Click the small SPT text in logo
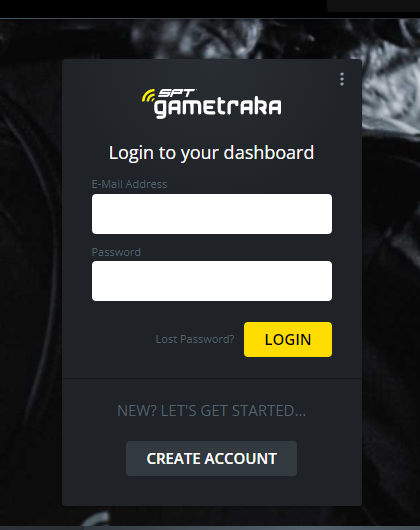Image resolution: width=420 pixels, height=530 pixels. click(176, 93)
